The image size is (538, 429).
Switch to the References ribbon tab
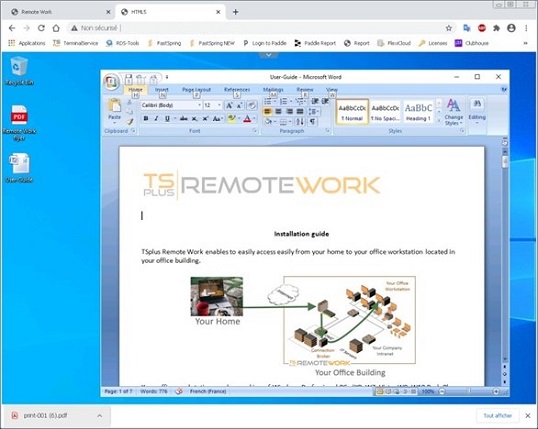pyautogui.click(x=237, y=90)
